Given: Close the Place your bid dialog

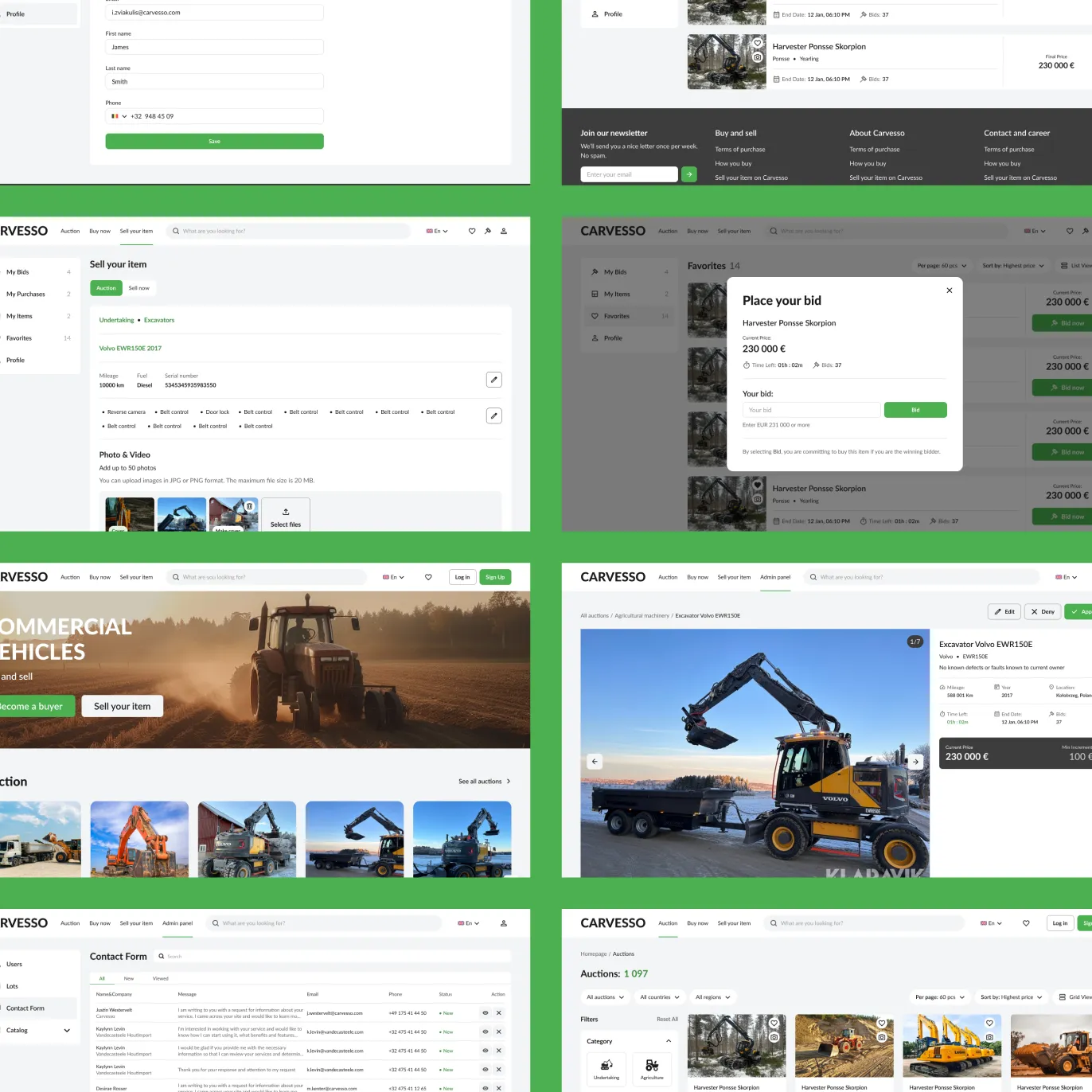Looking at the screenshot, I should click(950, 291).
